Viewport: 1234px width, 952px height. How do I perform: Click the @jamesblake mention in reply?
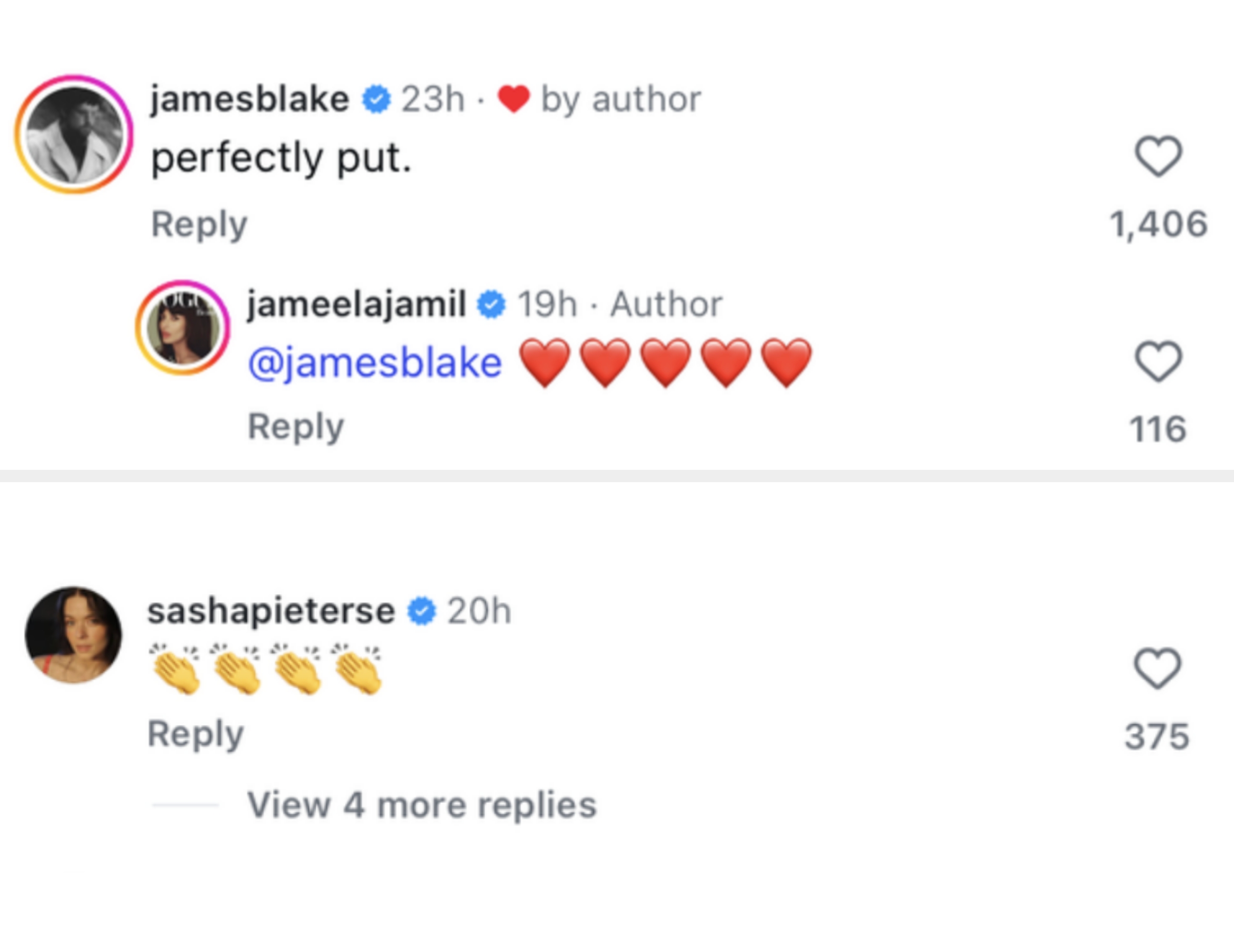click(375, 362)
